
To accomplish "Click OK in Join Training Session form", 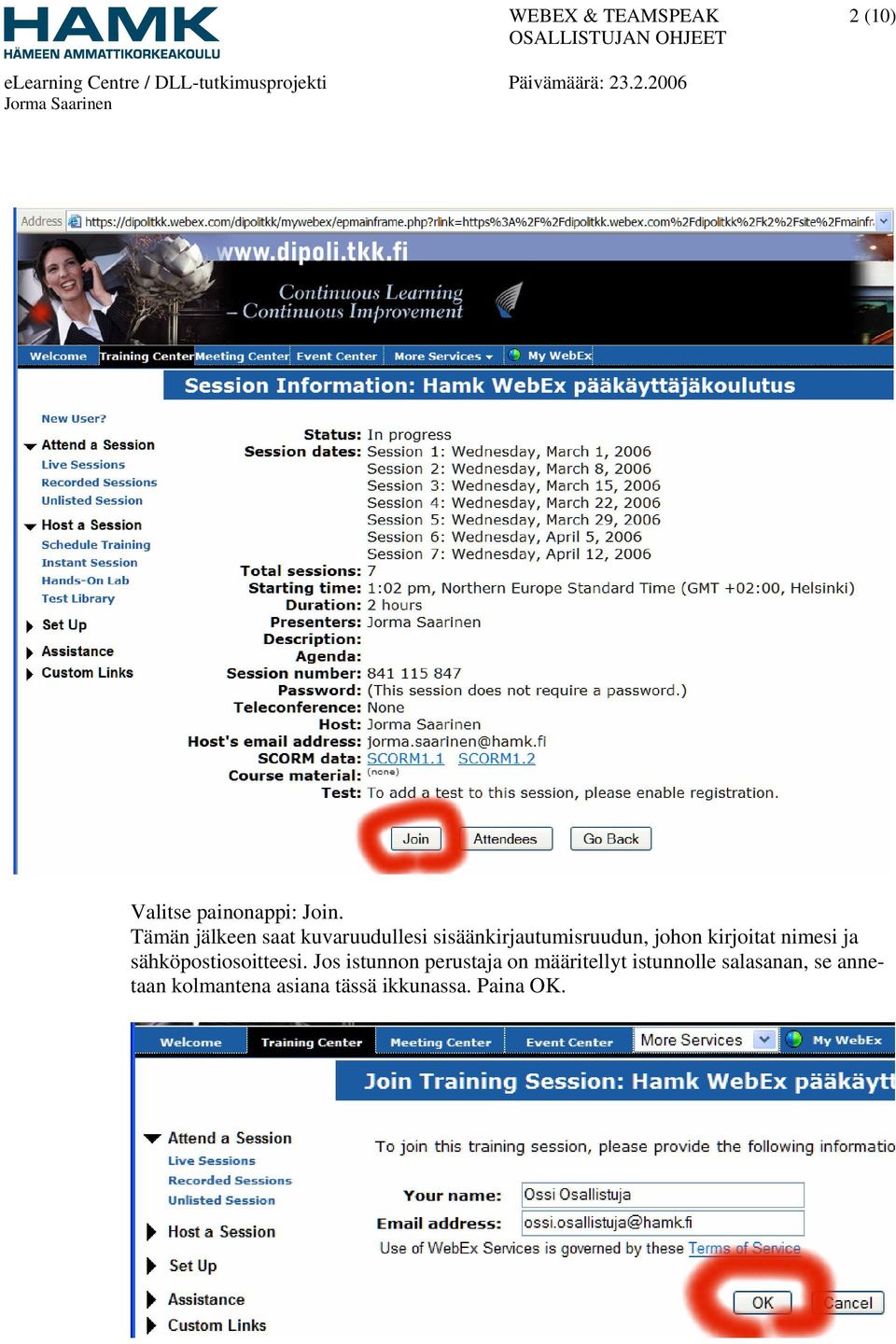I will [763, 1303].
